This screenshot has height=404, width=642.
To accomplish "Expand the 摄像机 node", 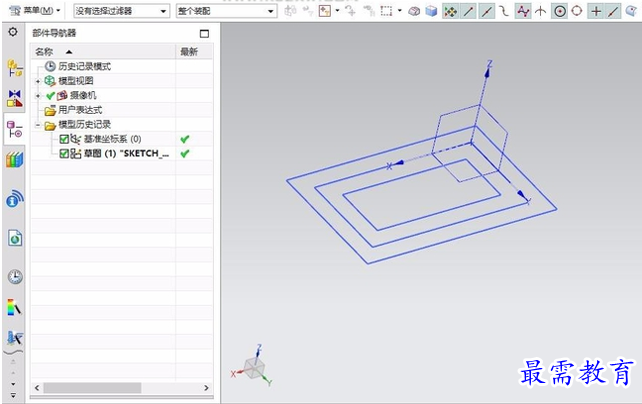I will (x=38, y=96).
